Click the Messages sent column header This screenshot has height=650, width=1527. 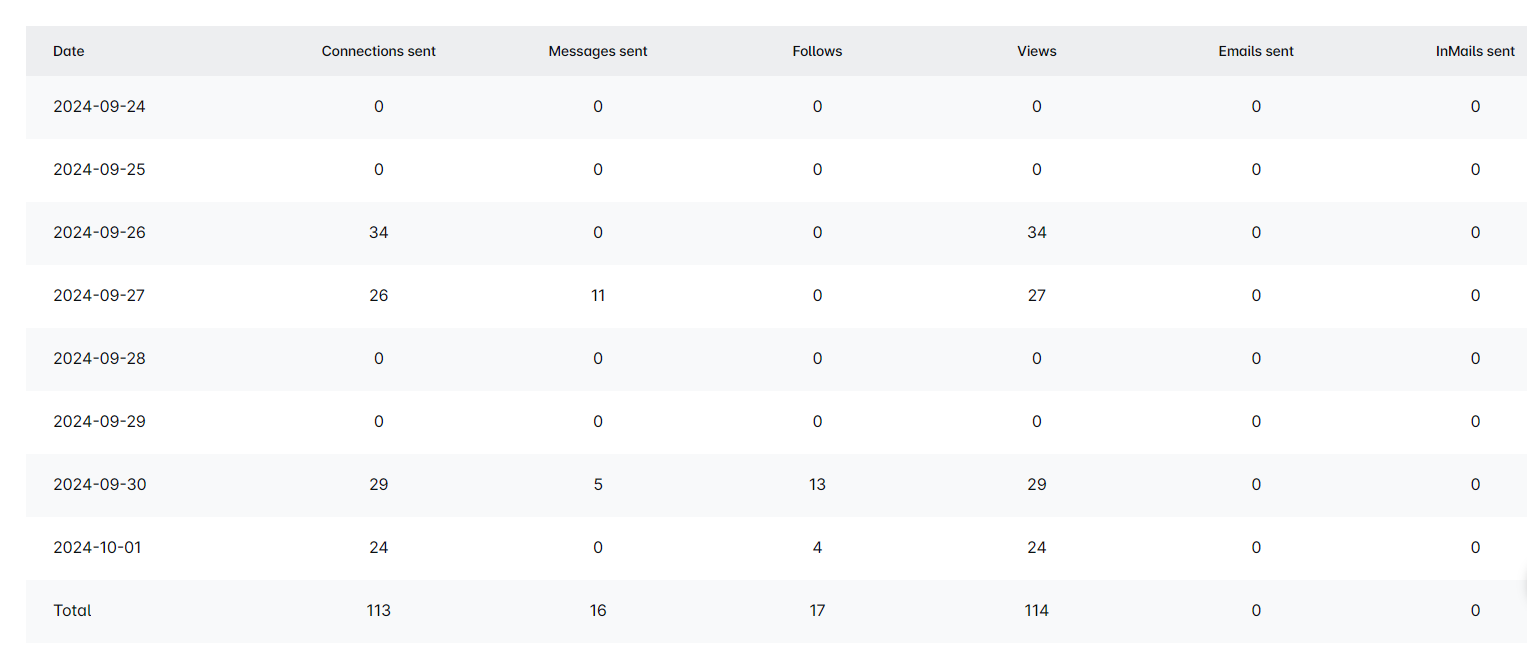pos(597,51)
